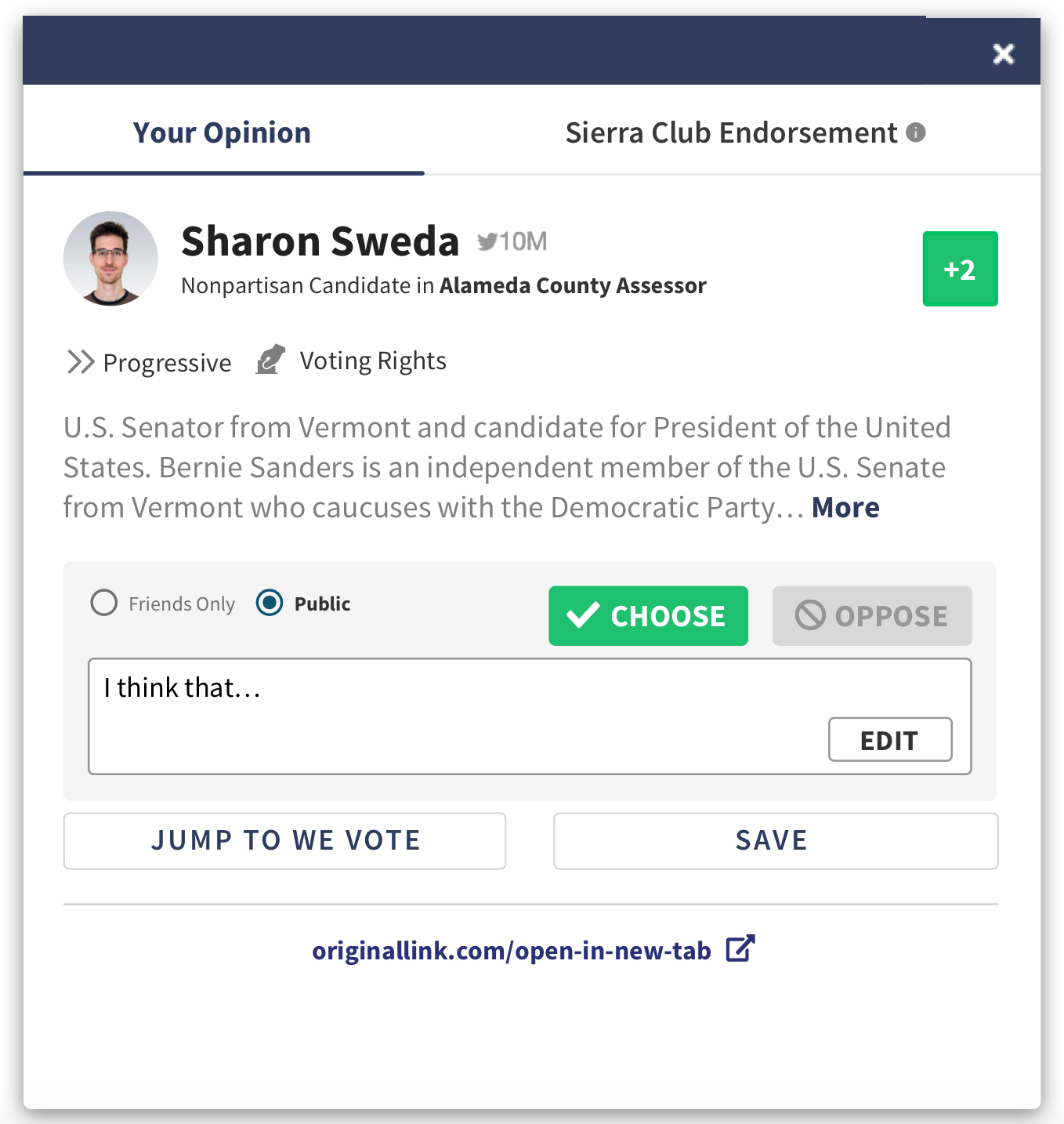Click the EDIT button in the comment box
The width and height of the screenshot is (1064, 1124).
pyautogui.click(x=889, y=739)
